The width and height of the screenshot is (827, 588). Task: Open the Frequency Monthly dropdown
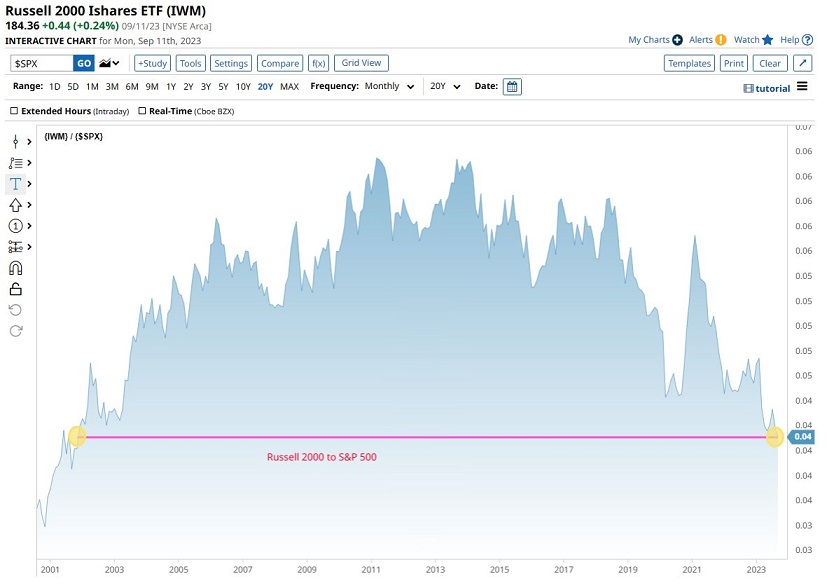pyautogui.click(x=390, y=87)
